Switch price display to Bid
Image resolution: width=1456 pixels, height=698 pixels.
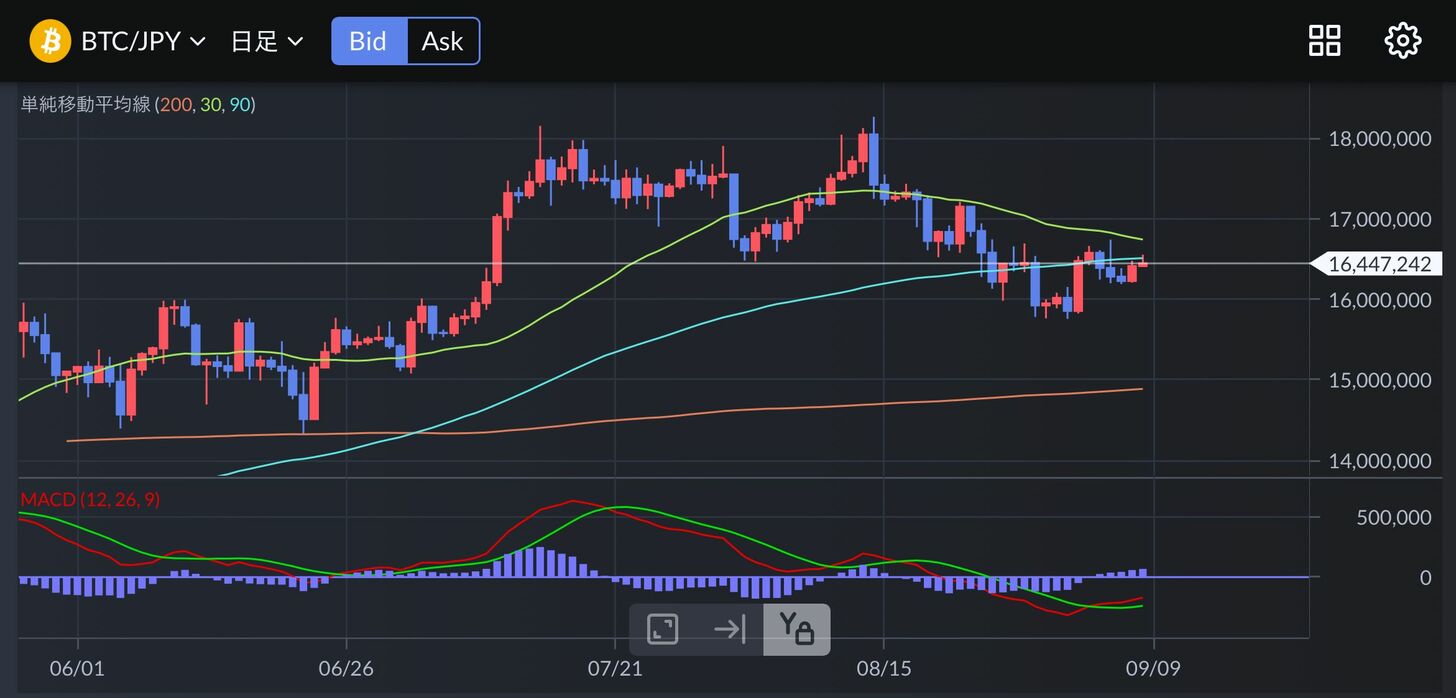(369, 41)
